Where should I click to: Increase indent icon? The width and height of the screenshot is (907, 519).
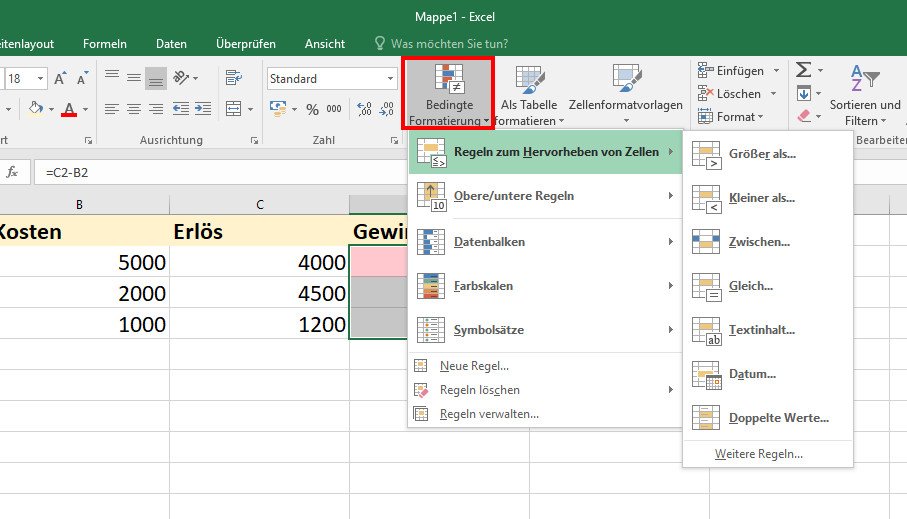click(202, 108)
